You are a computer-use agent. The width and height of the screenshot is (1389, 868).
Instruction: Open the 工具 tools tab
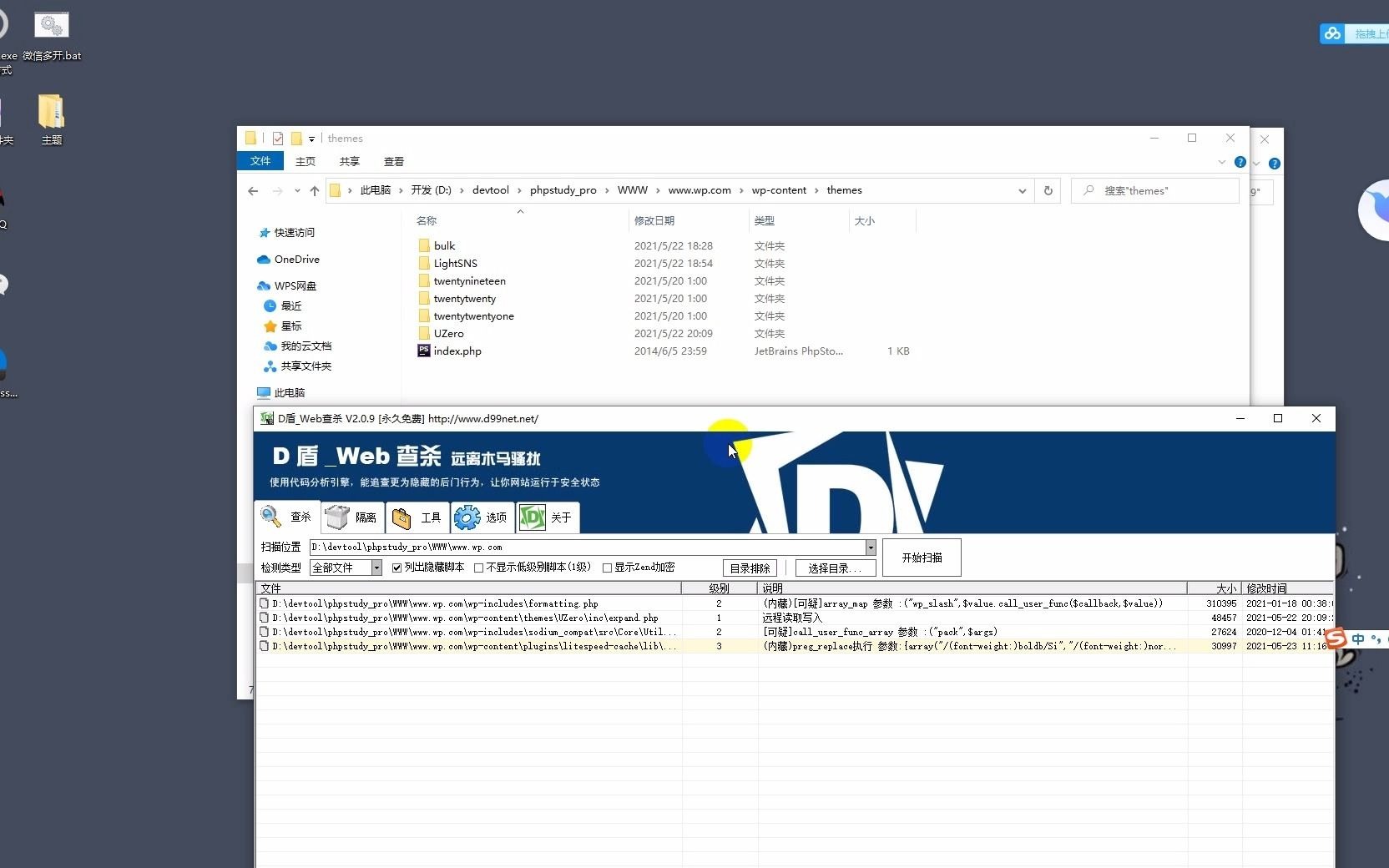(x=417, y=517)
